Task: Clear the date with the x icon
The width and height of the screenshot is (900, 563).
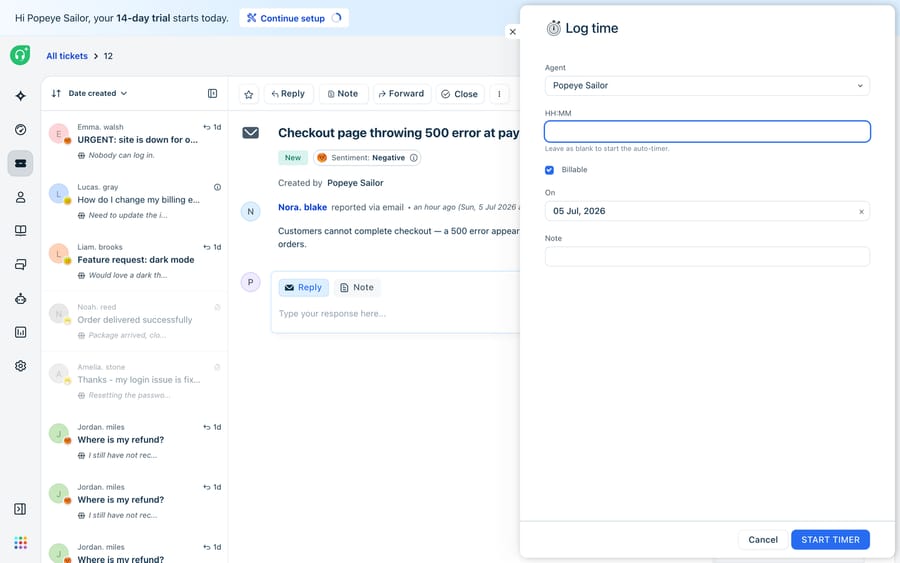Action: tap(861, 212)
